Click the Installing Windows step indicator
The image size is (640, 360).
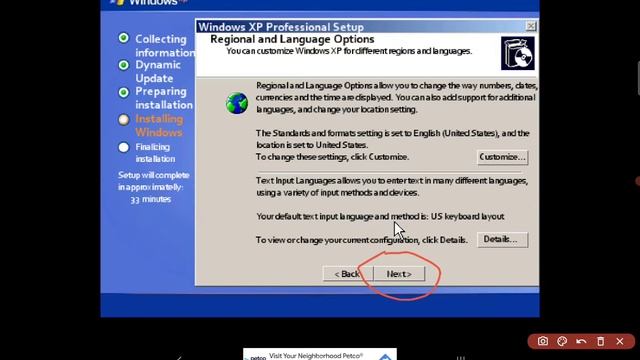[124, 120]
